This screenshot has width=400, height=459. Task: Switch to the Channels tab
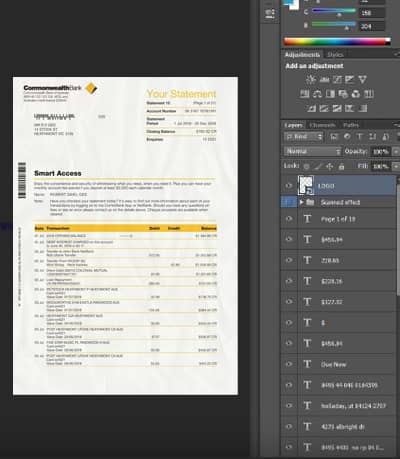point(322,125)
